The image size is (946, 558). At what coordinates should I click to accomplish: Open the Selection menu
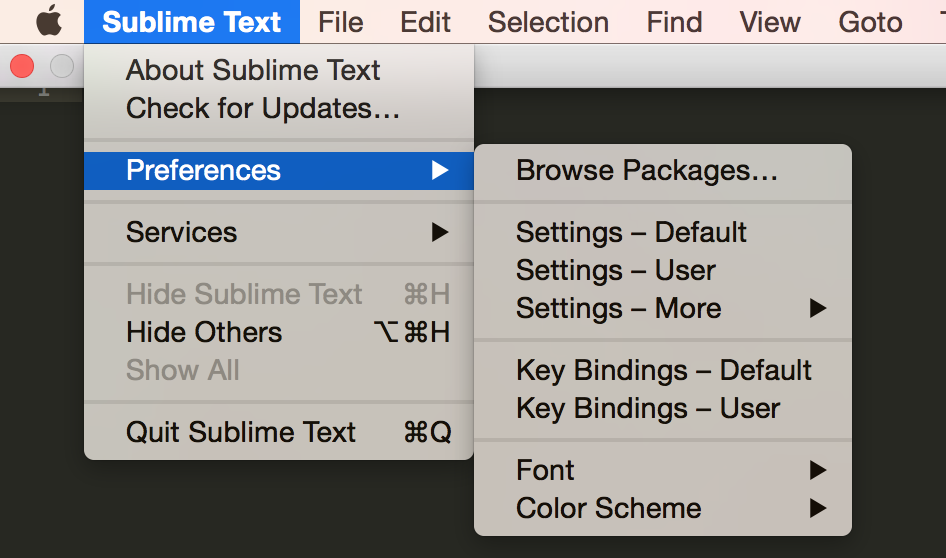[548, 22]
